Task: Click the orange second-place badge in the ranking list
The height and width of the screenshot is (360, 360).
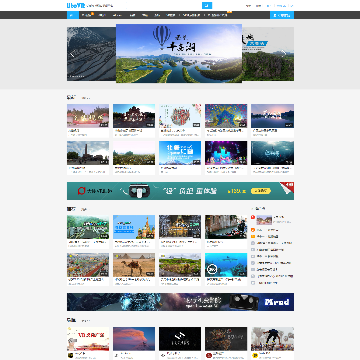Action: click(x=253, y=230)
